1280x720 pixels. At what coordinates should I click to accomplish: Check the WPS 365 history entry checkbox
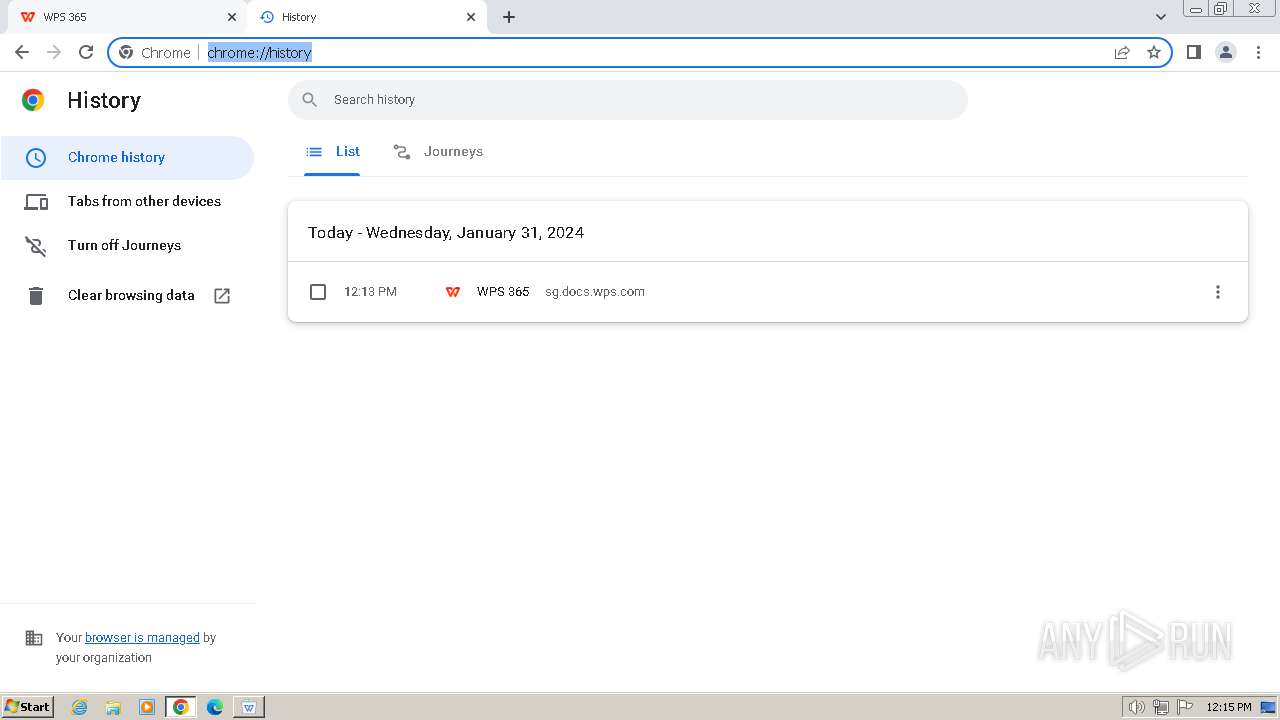point(318,292)
